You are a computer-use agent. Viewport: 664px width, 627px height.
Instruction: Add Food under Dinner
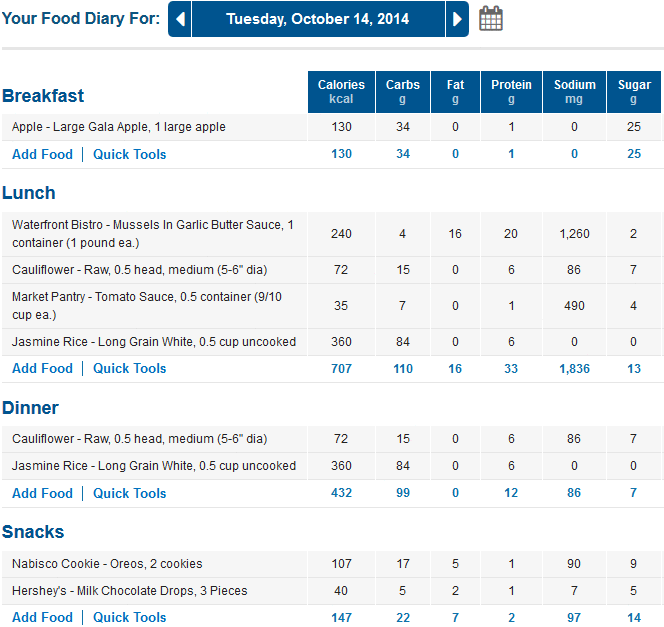42,493
